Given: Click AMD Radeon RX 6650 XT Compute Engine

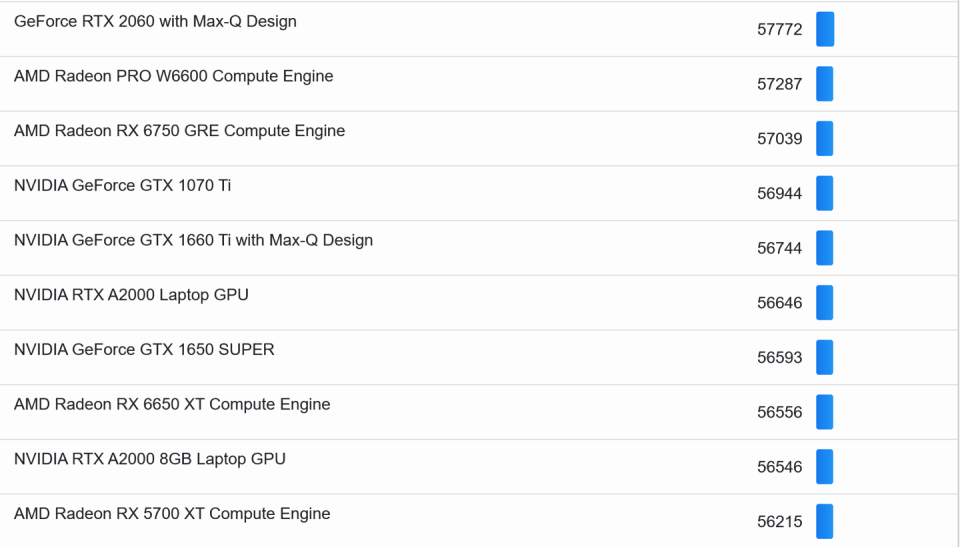Looking at the screenshot, I should [x=171, y=404].
